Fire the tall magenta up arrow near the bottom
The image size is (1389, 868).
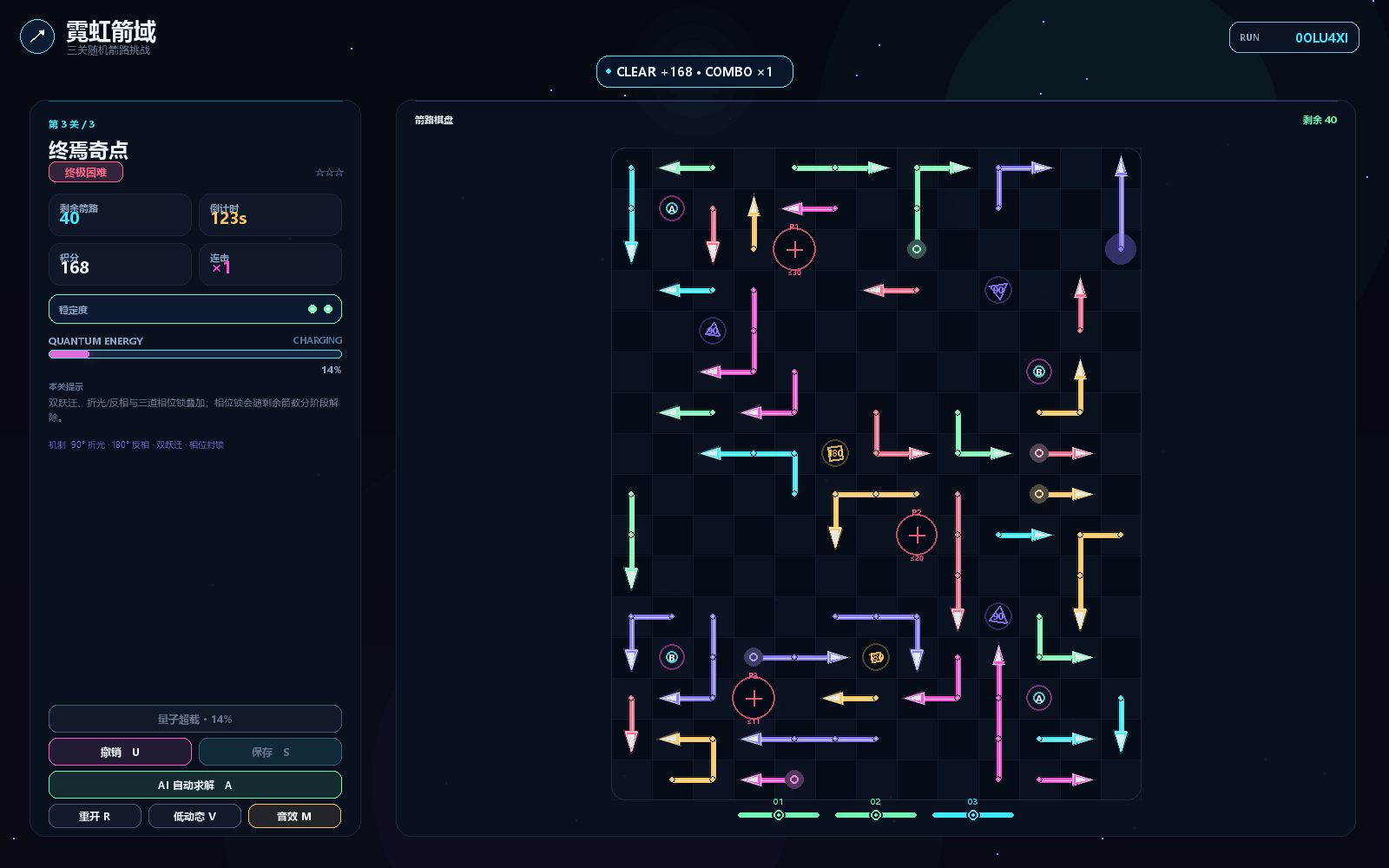point(998,713)
